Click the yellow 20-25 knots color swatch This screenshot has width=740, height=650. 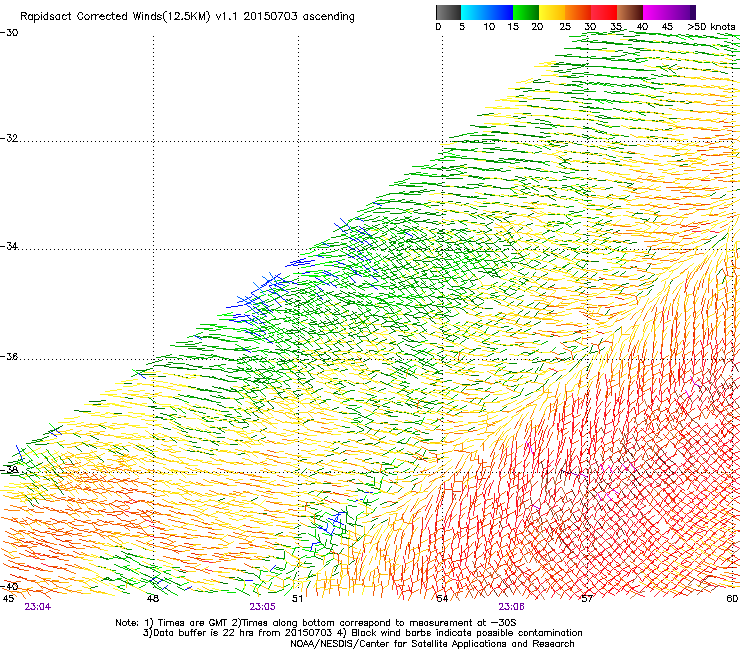click(x=552, y=12)
